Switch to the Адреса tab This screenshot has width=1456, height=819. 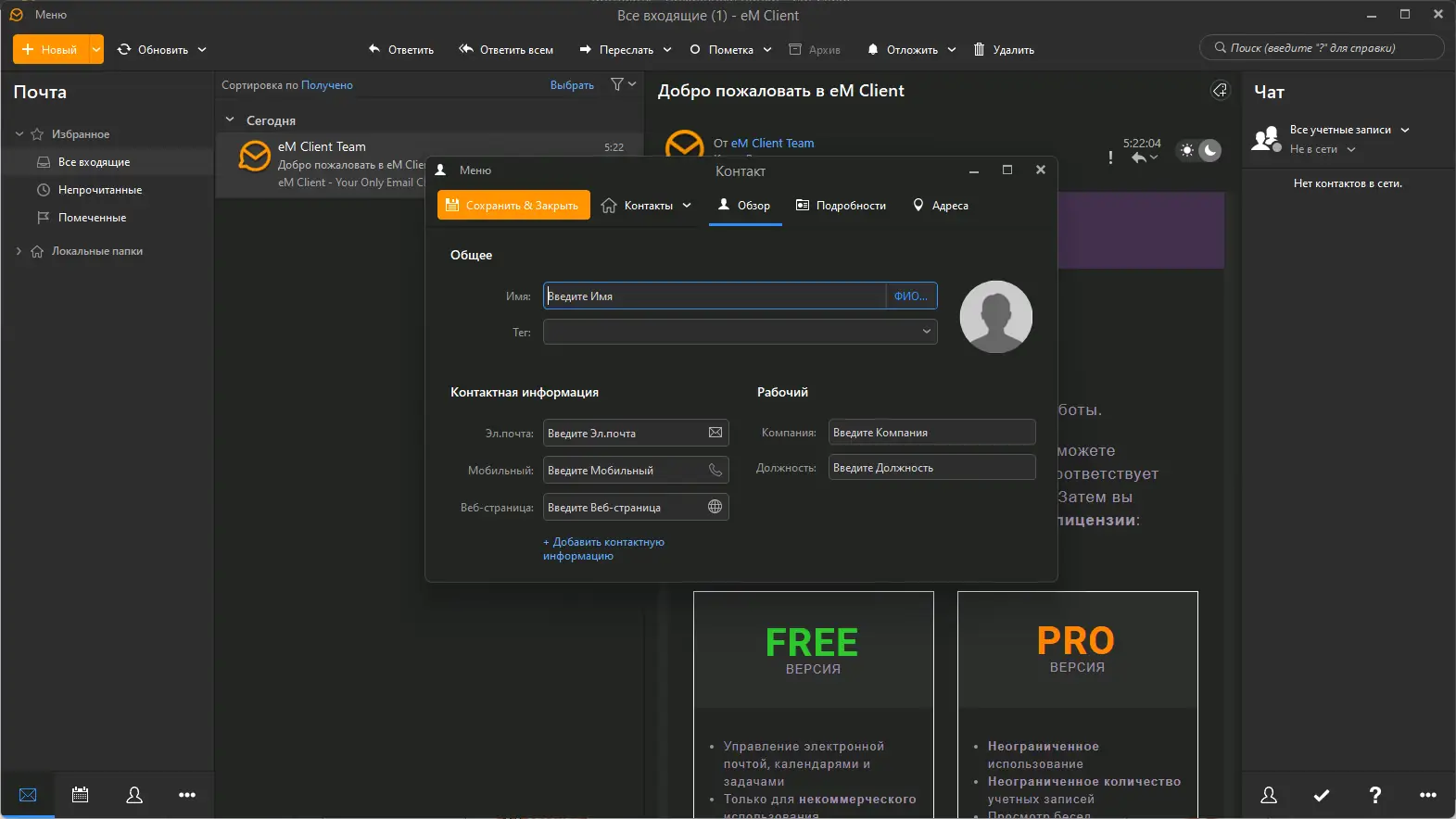(941, 206)
